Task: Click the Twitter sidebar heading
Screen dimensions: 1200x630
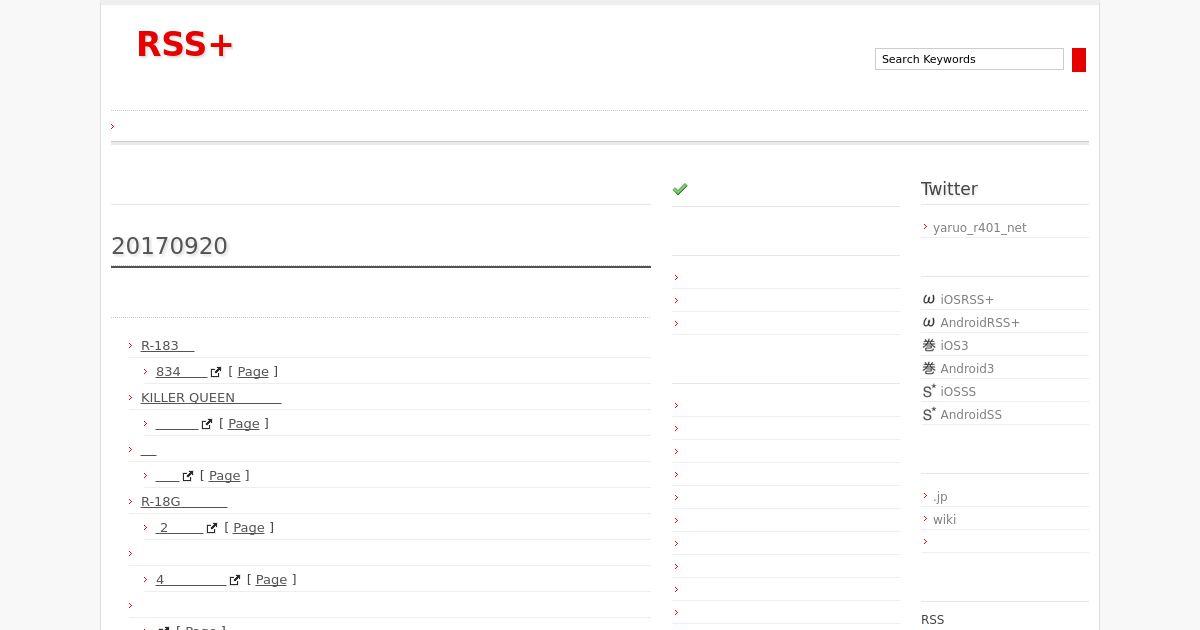Action: pos(949,189)
